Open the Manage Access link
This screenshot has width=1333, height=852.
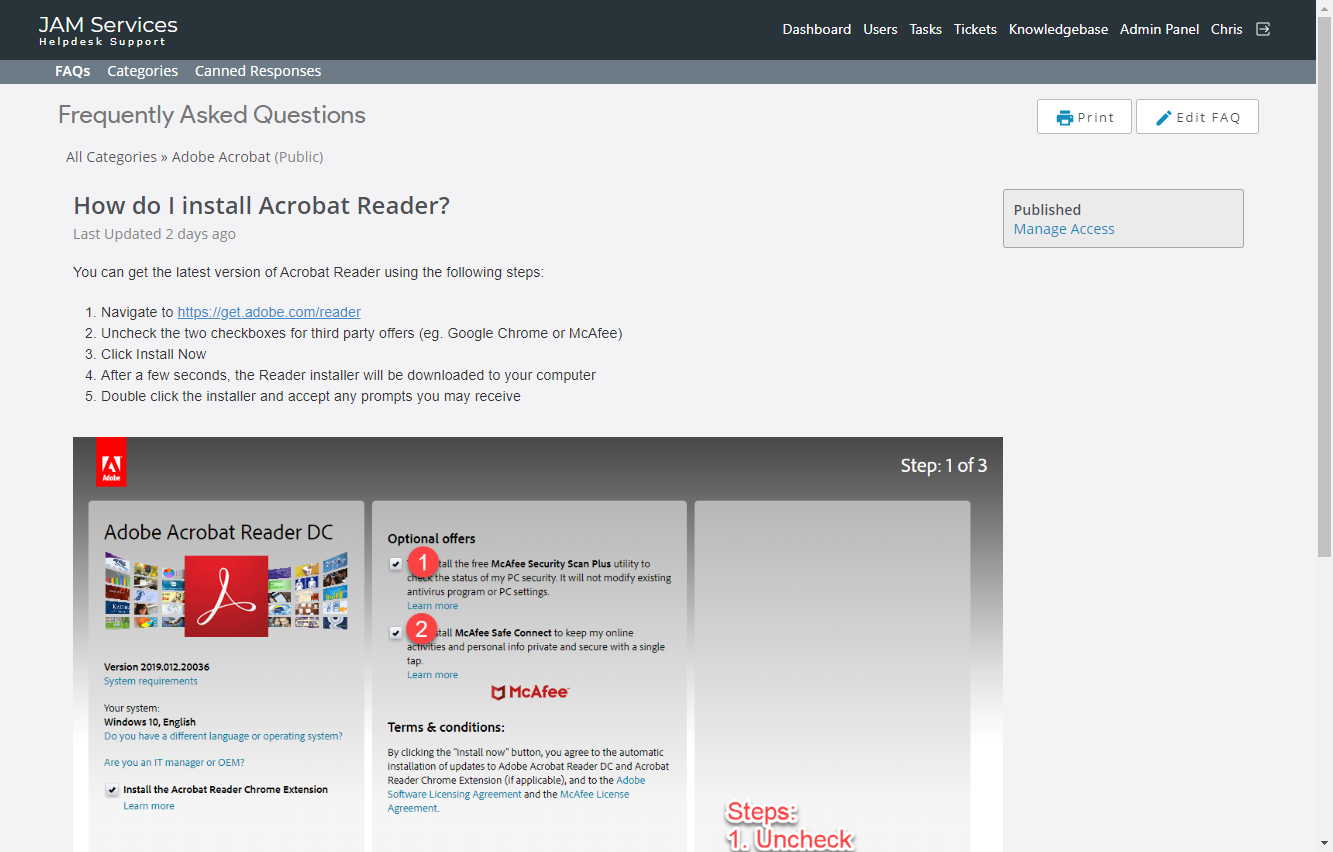coord(1064,229)
